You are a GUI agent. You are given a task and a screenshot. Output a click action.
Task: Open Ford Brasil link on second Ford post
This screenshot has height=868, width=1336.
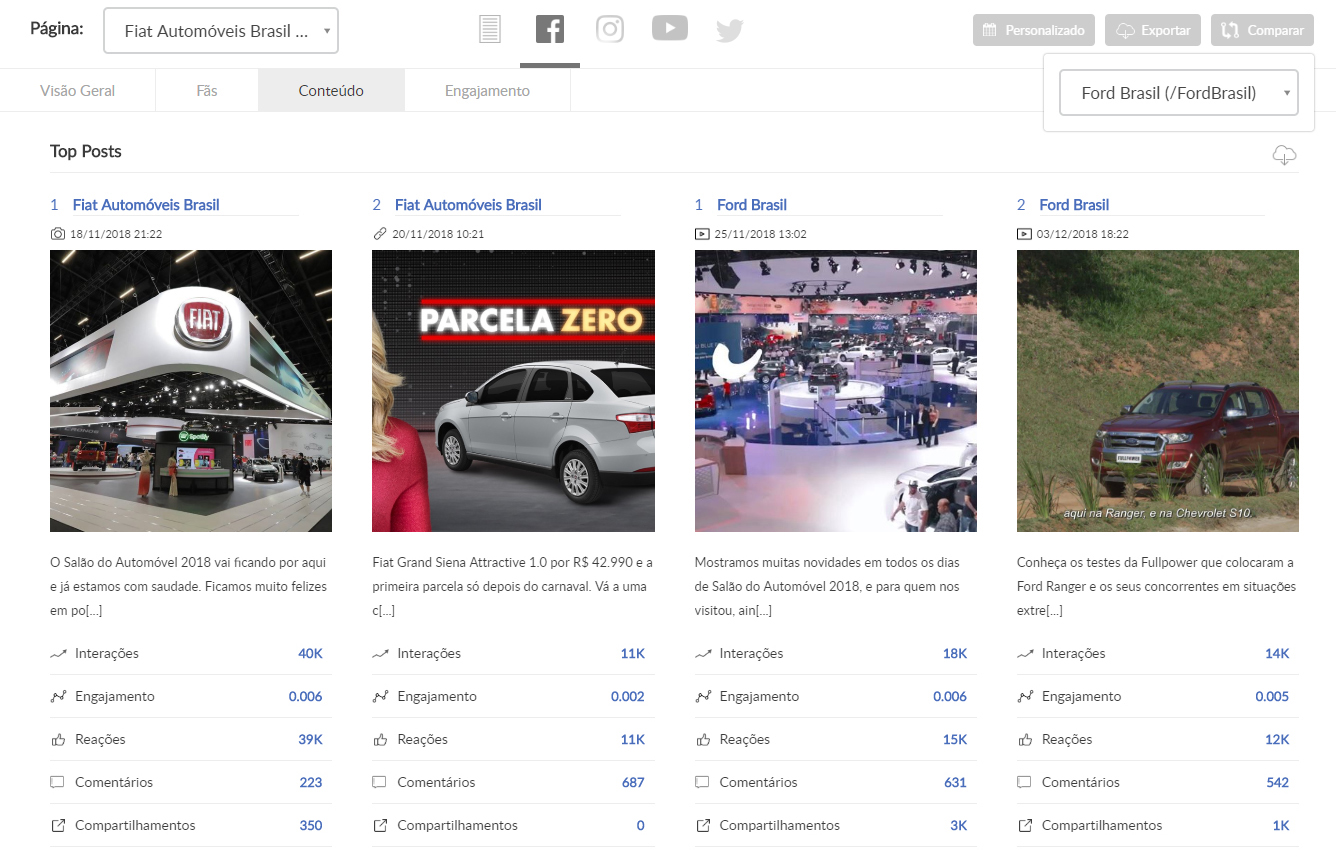[1073, 205]
